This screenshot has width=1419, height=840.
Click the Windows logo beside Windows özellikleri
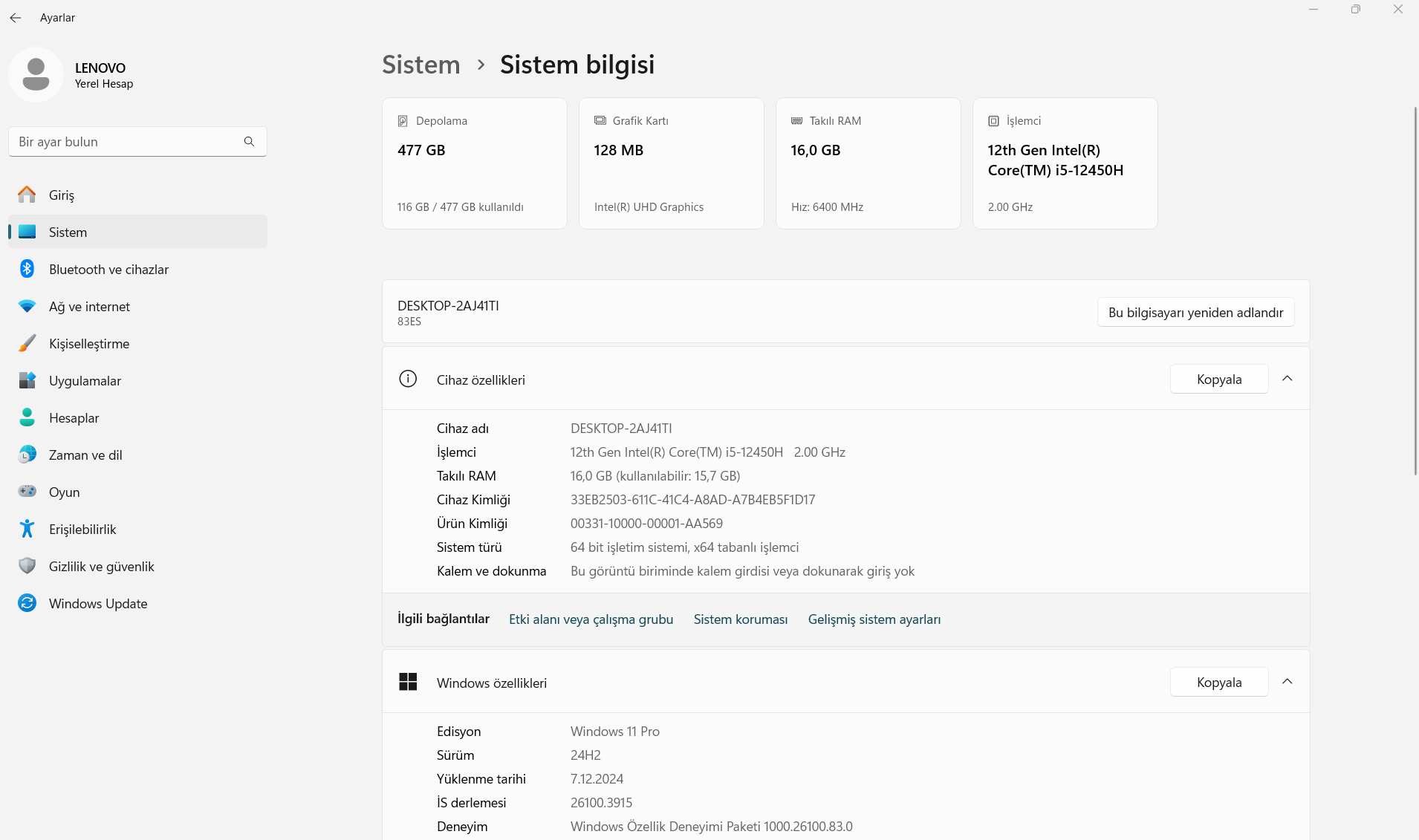coord(408,682)
